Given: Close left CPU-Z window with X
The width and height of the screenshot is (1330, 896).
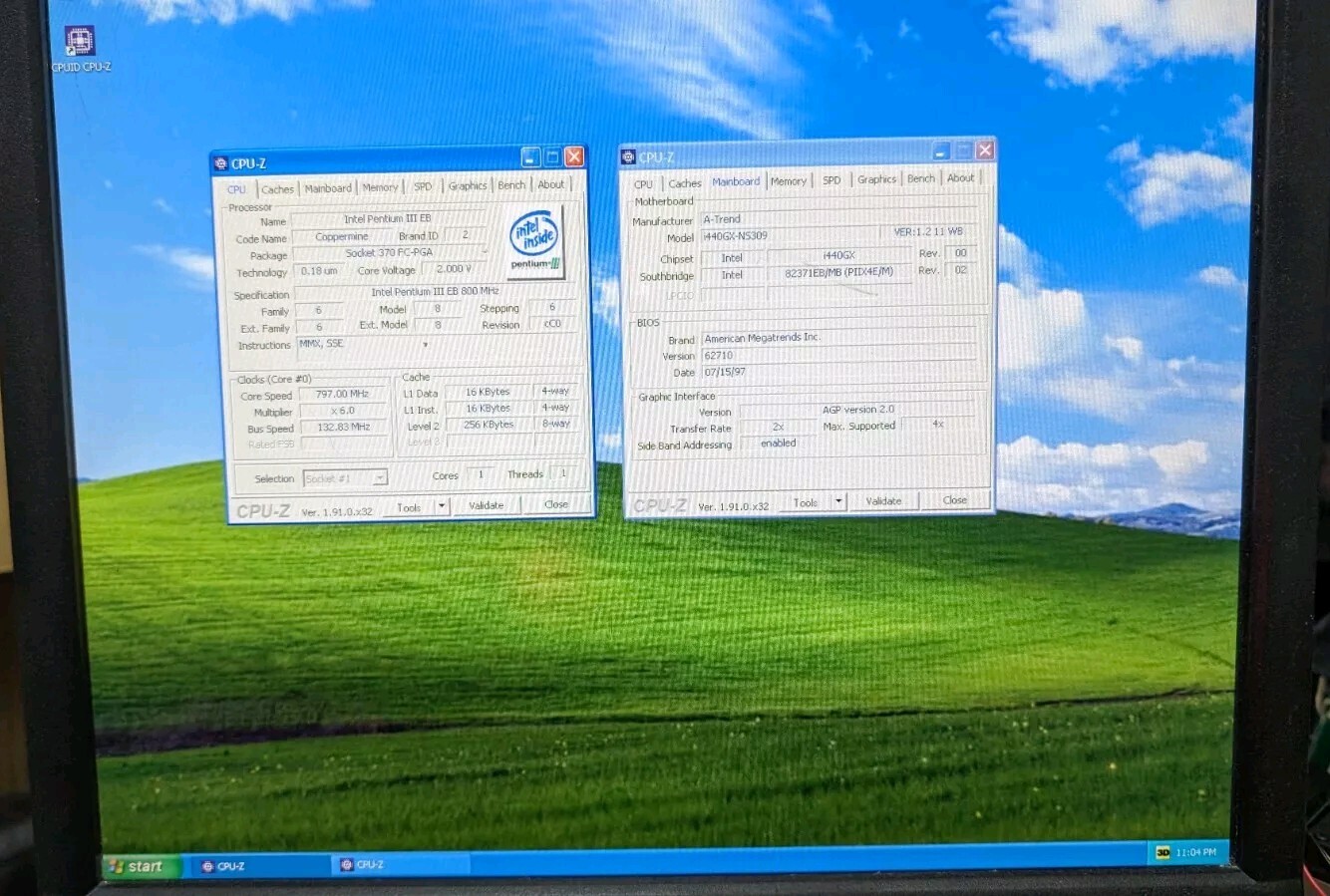Looking at the screenshot, I should pyautogui.click(x=573, y=156).
